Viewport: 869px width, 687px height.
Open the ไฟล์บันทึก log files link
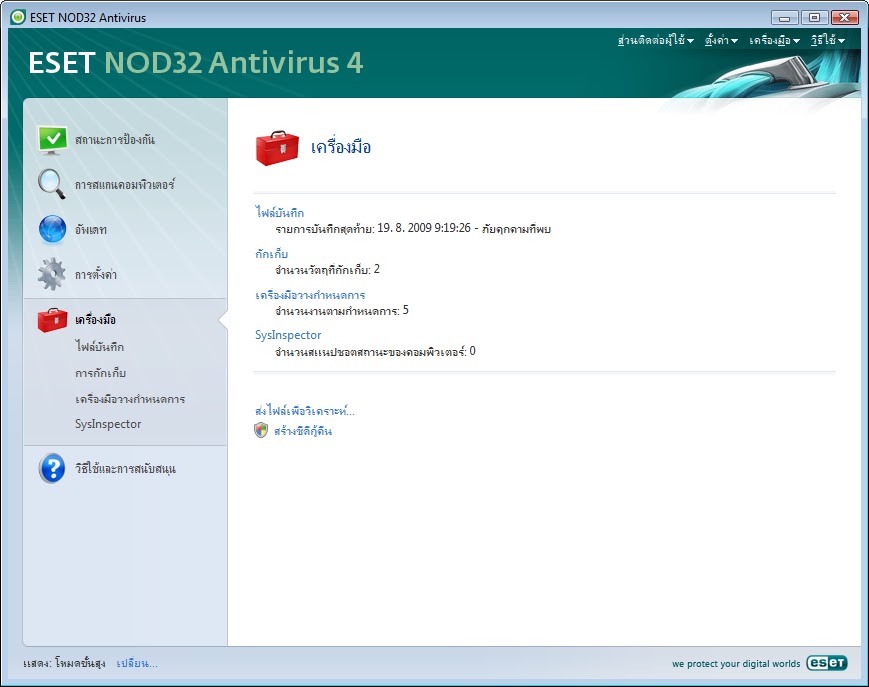coord(277,212)
